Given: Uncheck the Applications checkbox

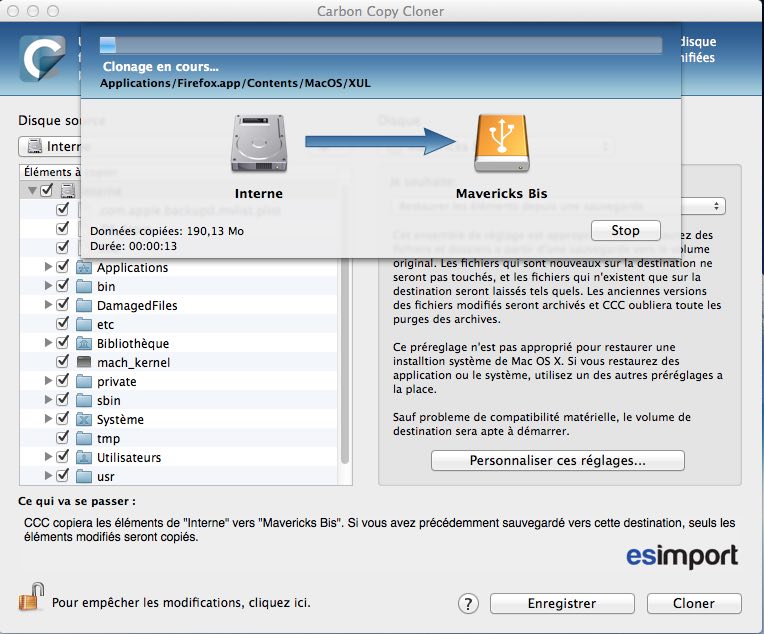Looking at the screenshot, I should point(62,267).
